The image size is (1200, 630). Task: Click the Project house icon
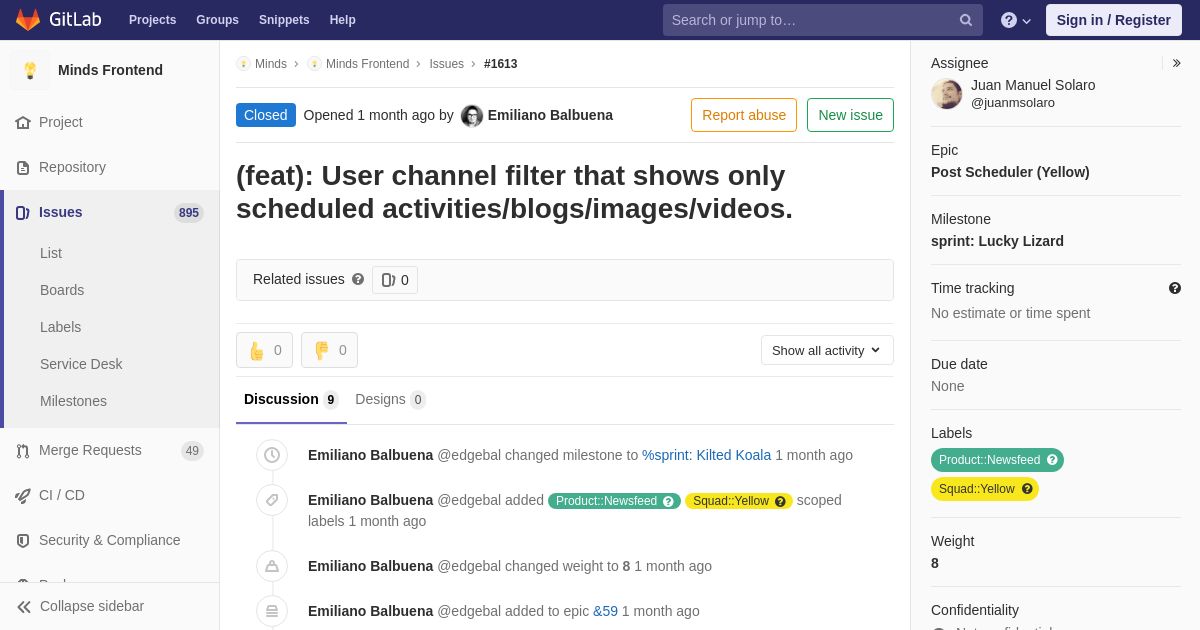tap(23, 122)
